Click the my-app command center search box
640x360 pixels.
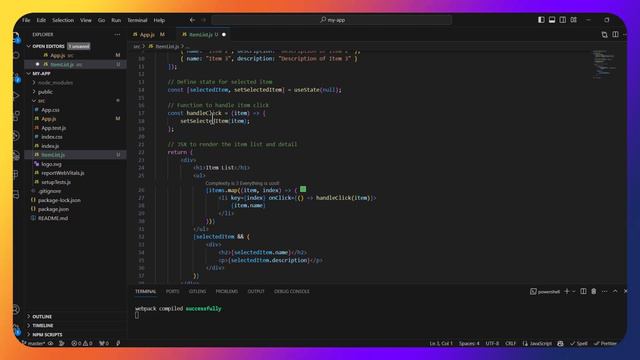click(x=332, y=20)
